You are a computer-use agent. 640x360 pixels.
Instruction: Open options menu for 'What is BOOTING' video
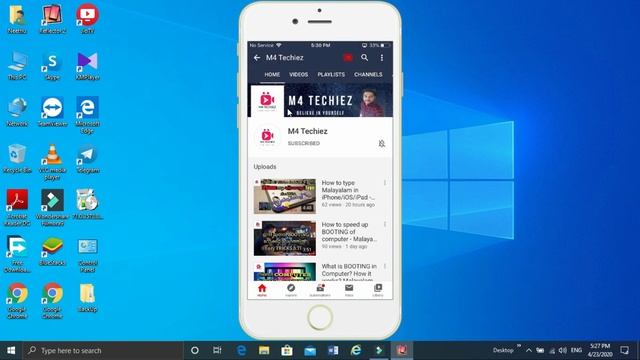tap(385, 267)
